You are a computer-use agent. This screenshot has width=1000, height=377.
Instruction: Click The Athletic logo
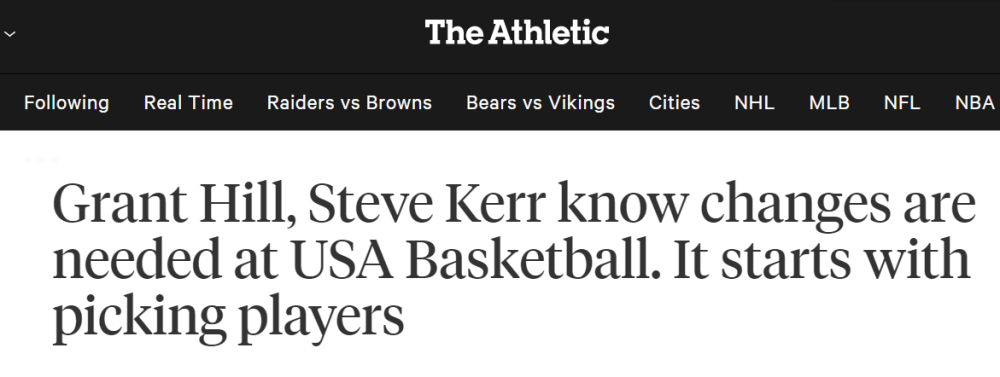tap(517, 32)
